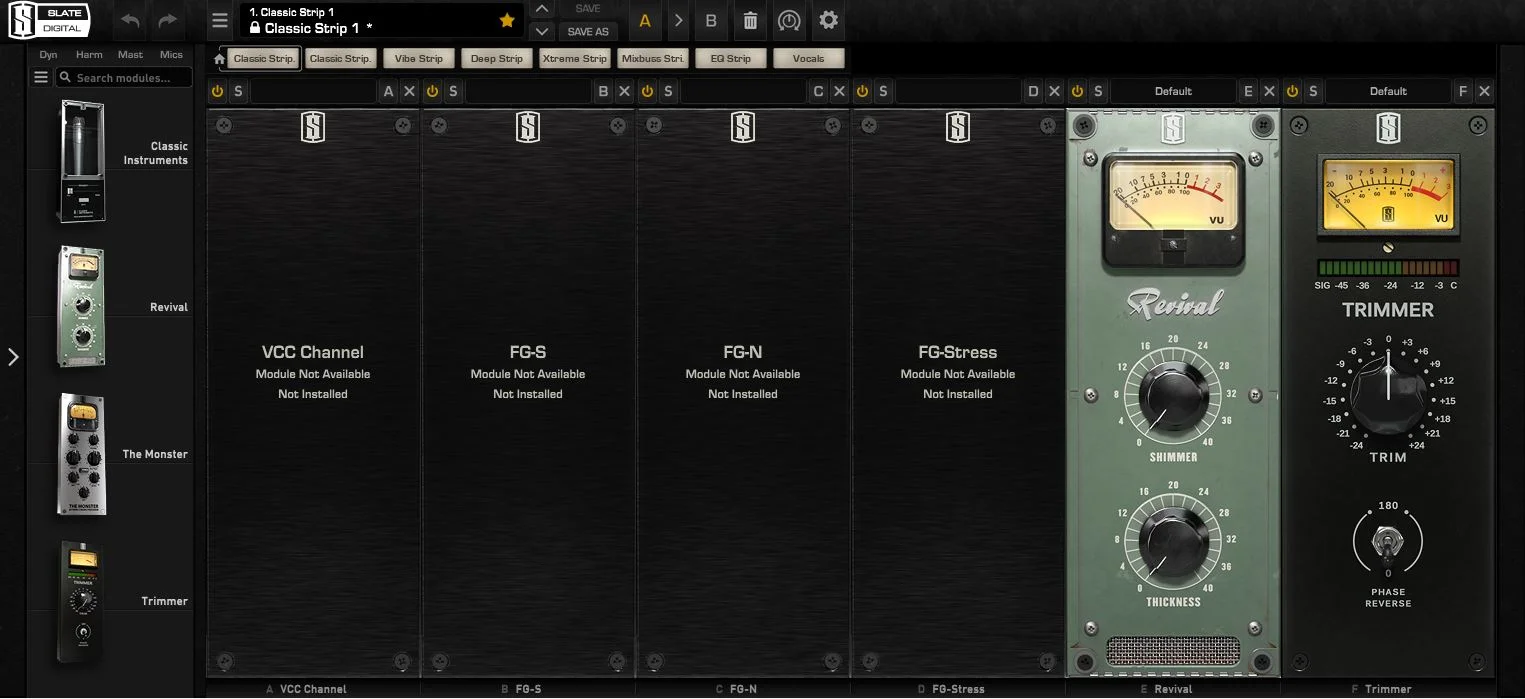Close the Revival module in slot E
The width and height of the screenshot is (1525, 699).
(x=1269, y=91)
